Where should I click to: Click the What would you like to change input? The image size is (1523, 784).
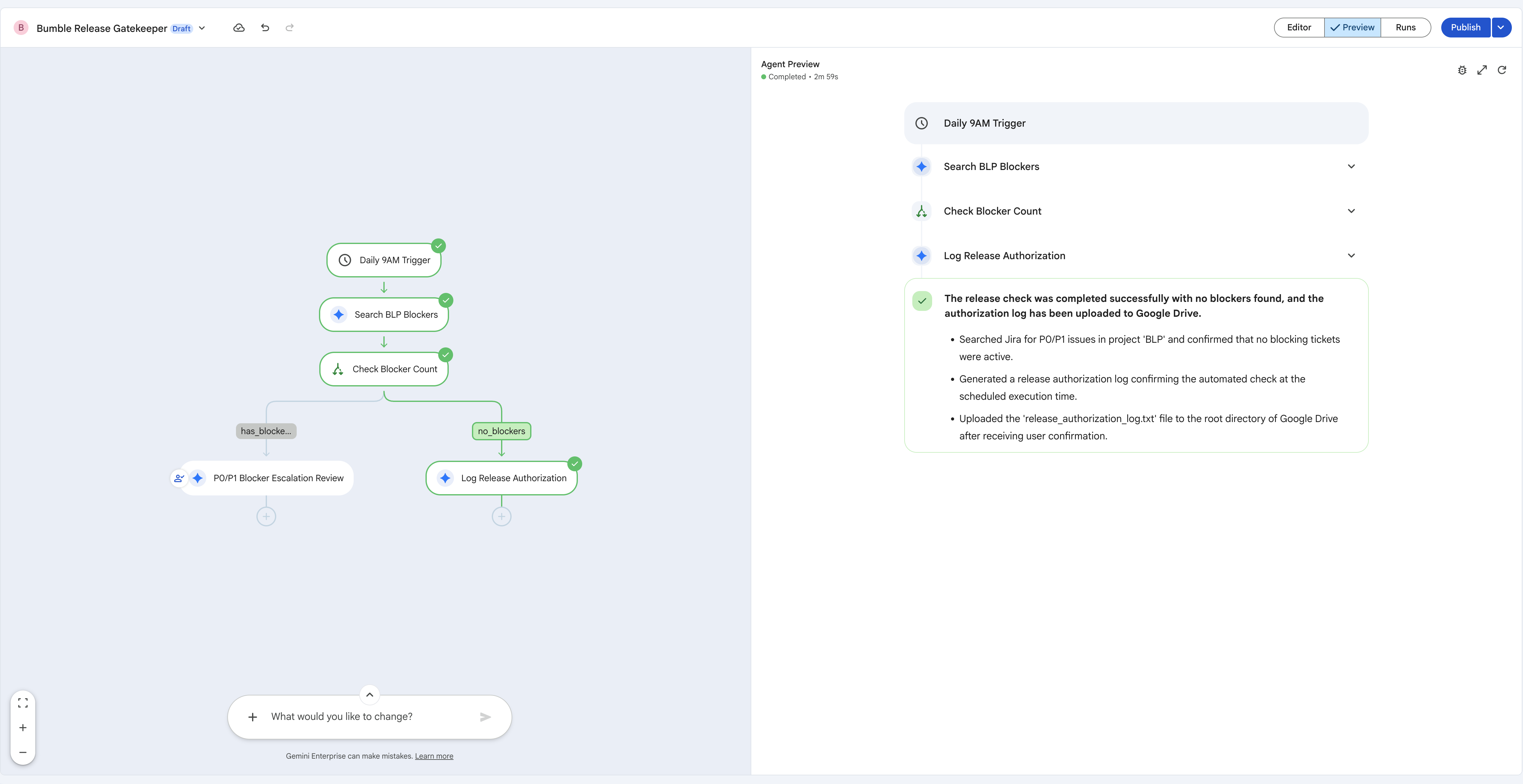point(369,717)
